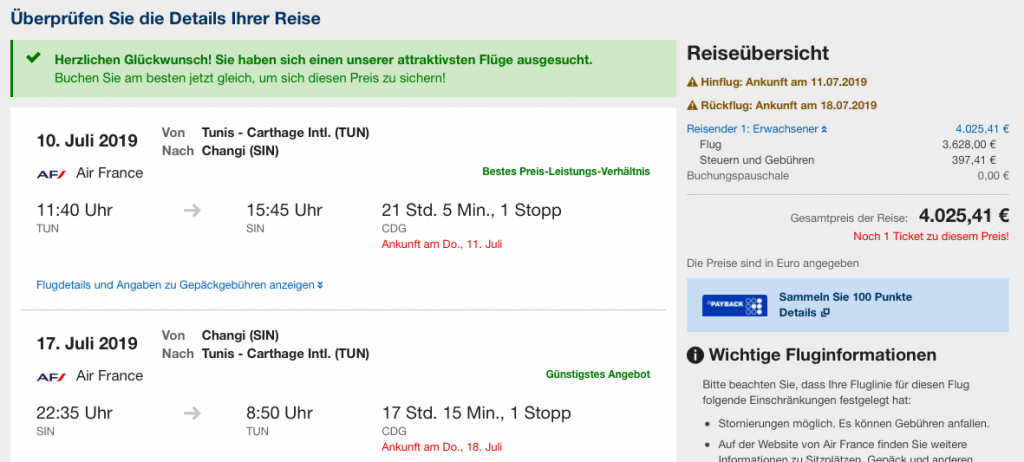Screen dimensions: 1024x462
Task: Click the external-link icon after Details
Action: (825, 313)
